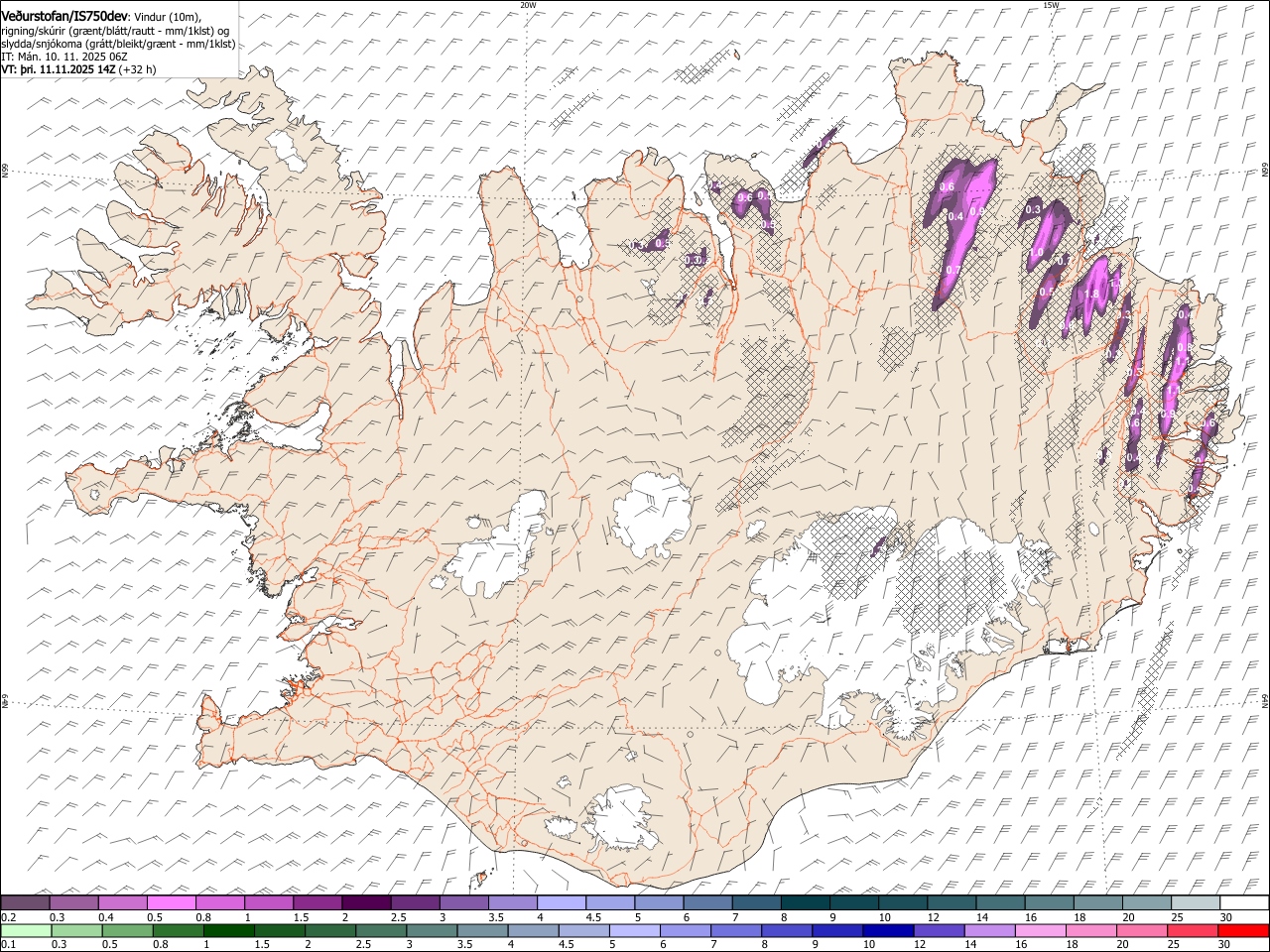Viewport: 1270px width, 952px height.
Task: Select lower legend swatch starting at 4
Action: [x=532, y=931]
